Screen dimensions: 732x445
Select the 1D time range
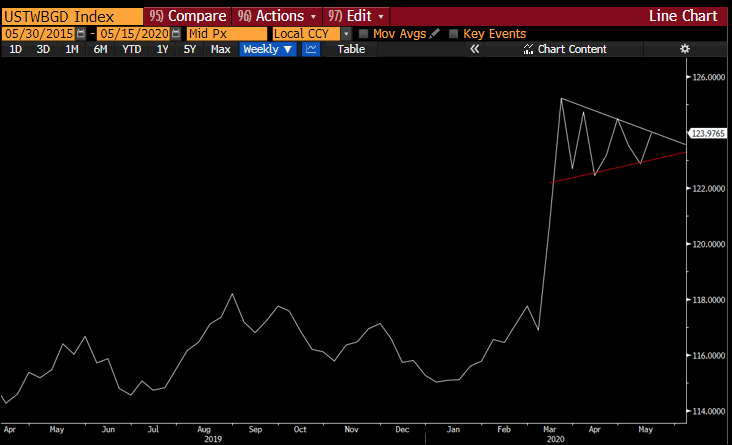(16, 49)
